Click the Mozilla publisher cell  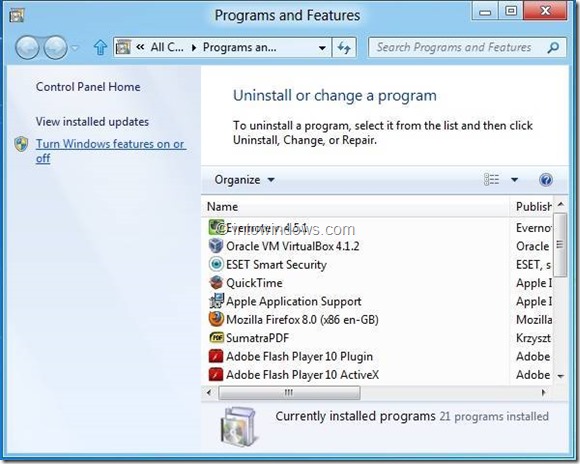(x=534, y=320)
